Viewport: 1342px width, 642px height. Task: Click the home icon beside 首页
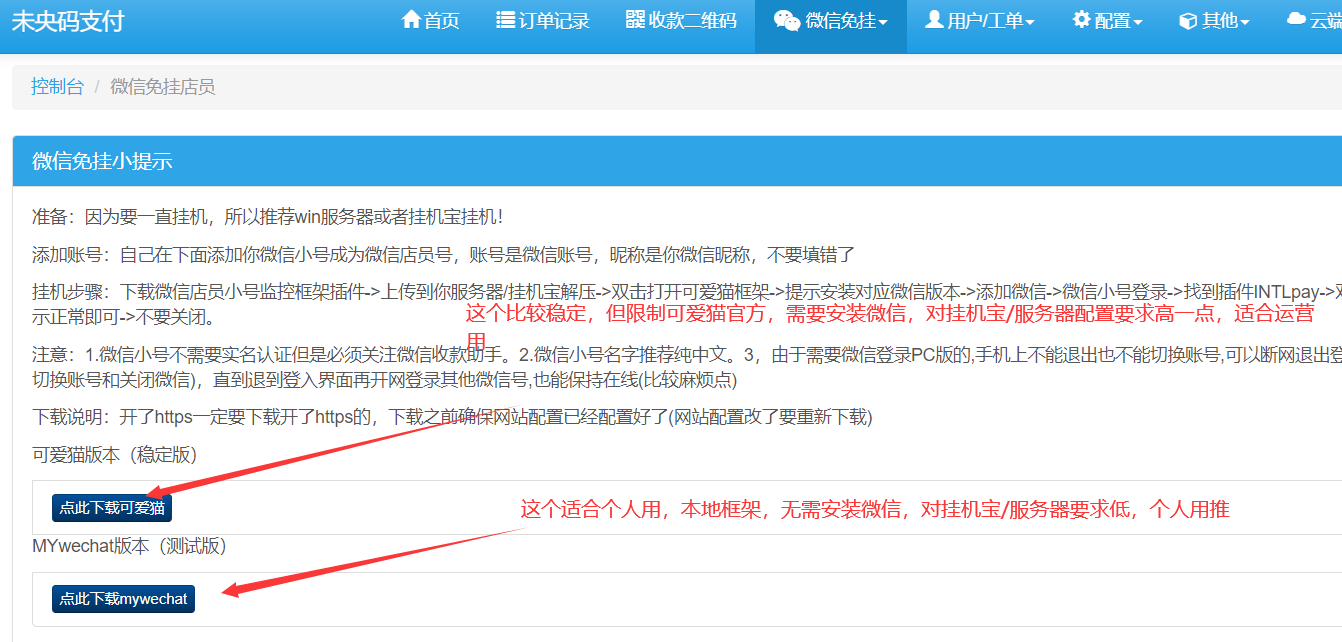(411, 20)
